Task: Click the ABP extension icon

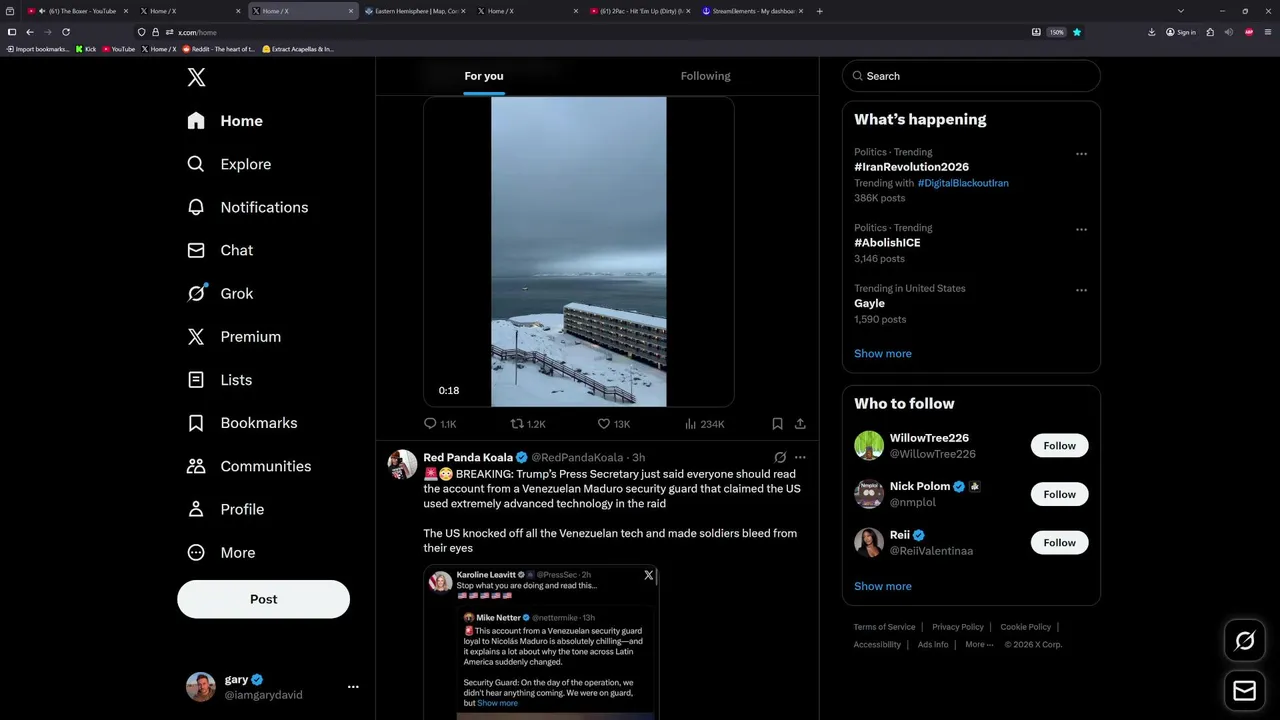Action: (1249, 32)
